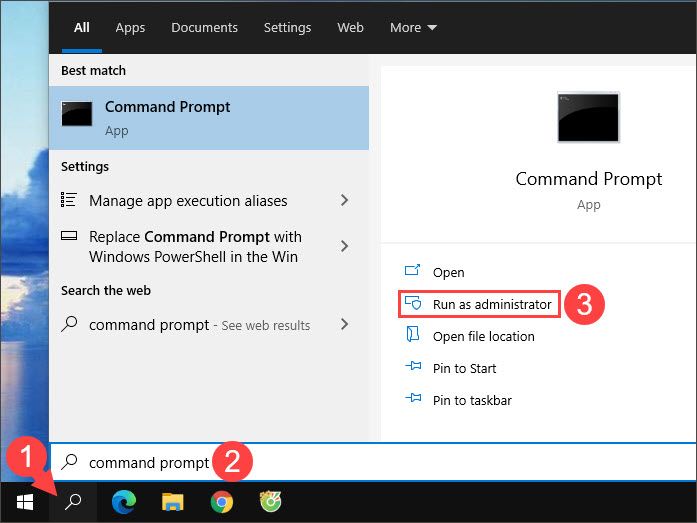Switch to the Documents tab
This screenshot has height=523, width=697.
click(204, 28)
